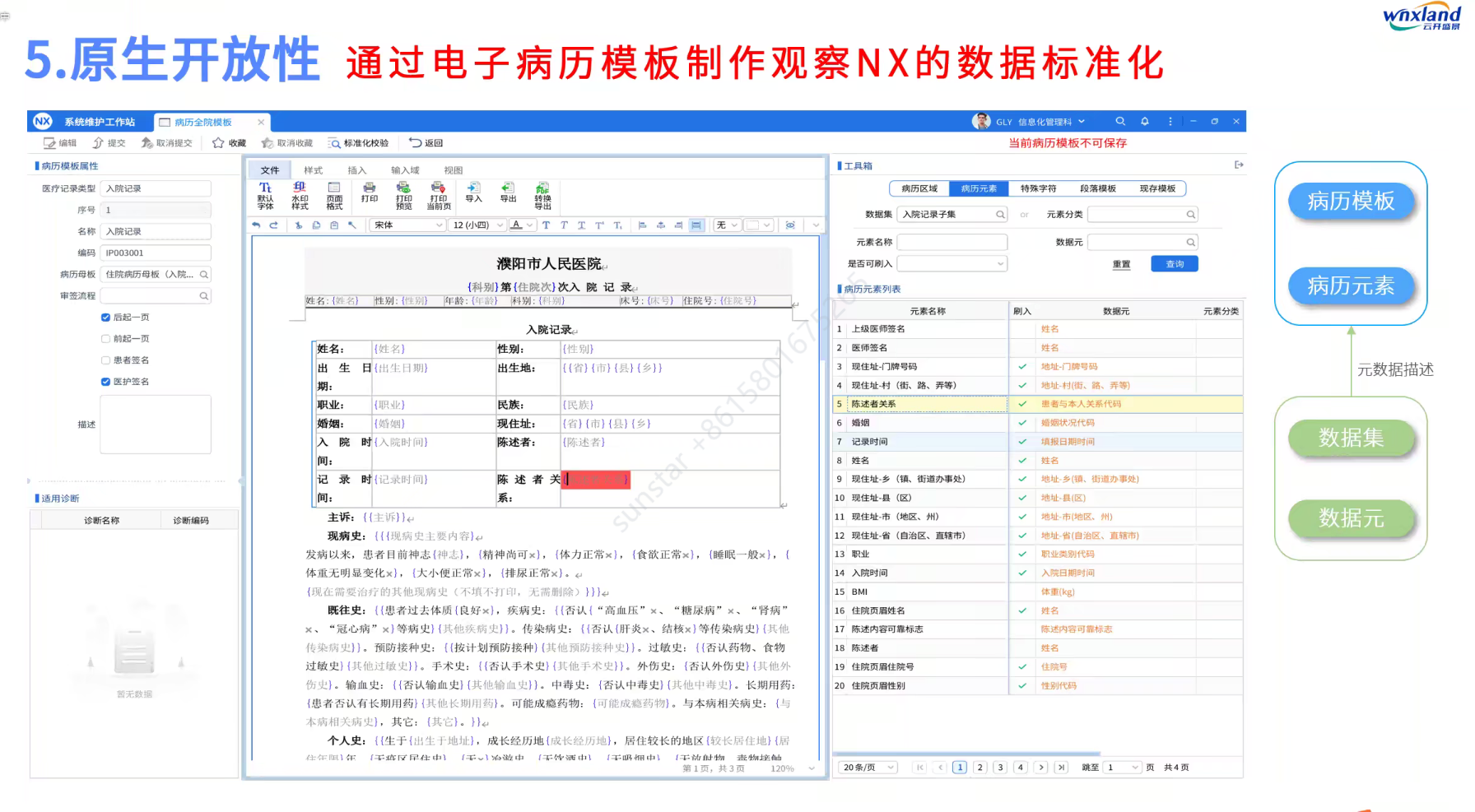The image size is (1475, 812).
Task: Open the 数据集 入院记录子集 selector
Action: [952, 215]
